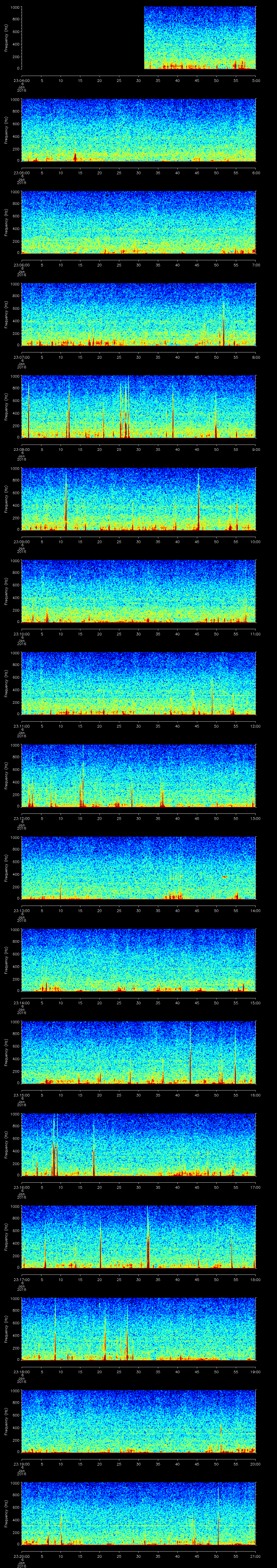Click the 23:04:00 time axis label
Viewport: 277px width, 1568px height.
pyautogui.click(x=21, y=80)
